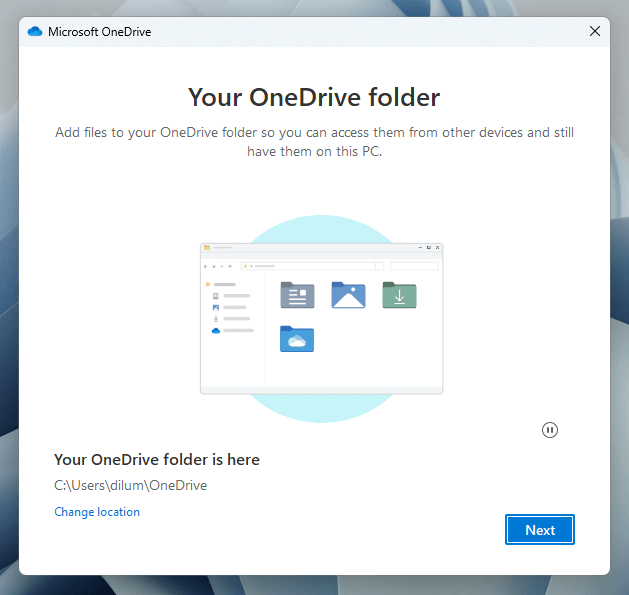
Task: Click the Next button
Action: 540,530
